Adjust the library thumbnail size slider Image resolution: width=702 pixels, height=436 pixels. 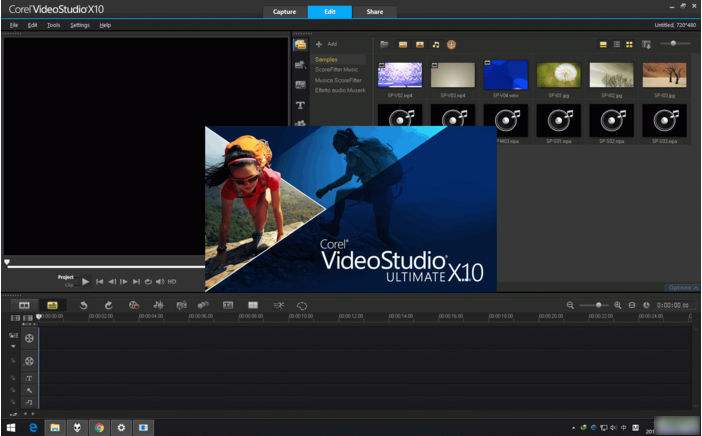[675, 43]
